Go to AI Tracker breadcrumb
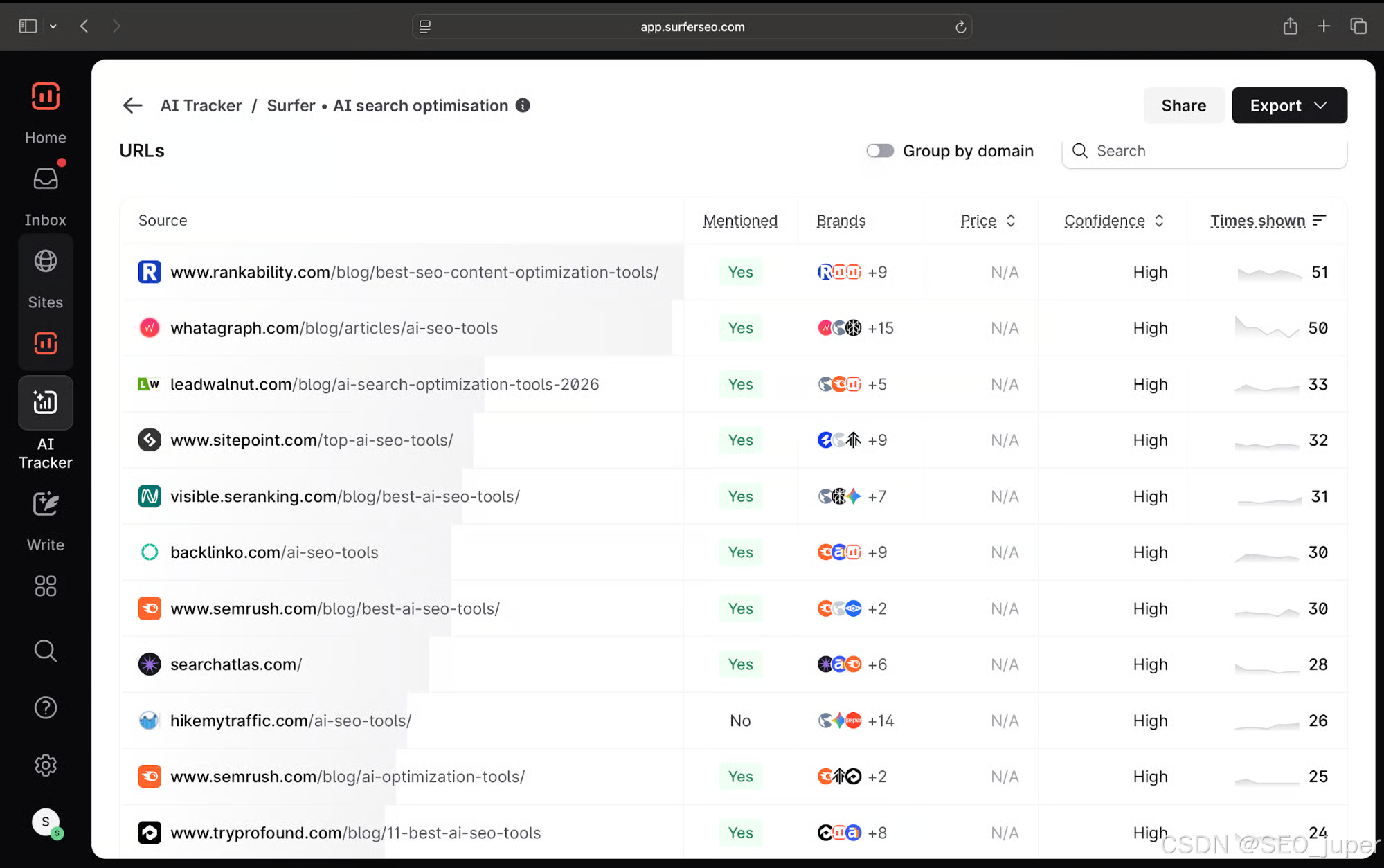 click(201, 105)
